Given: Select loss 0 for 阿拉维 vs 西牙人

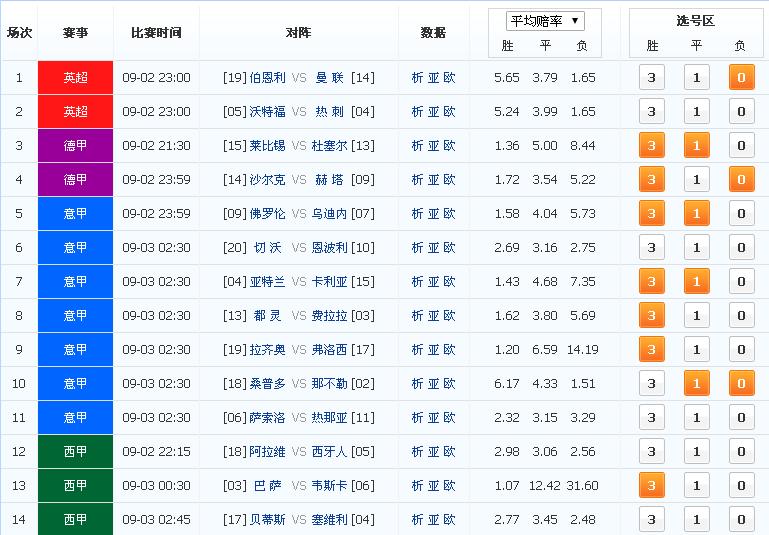Looking at the screenshot, I should point(742,452).
